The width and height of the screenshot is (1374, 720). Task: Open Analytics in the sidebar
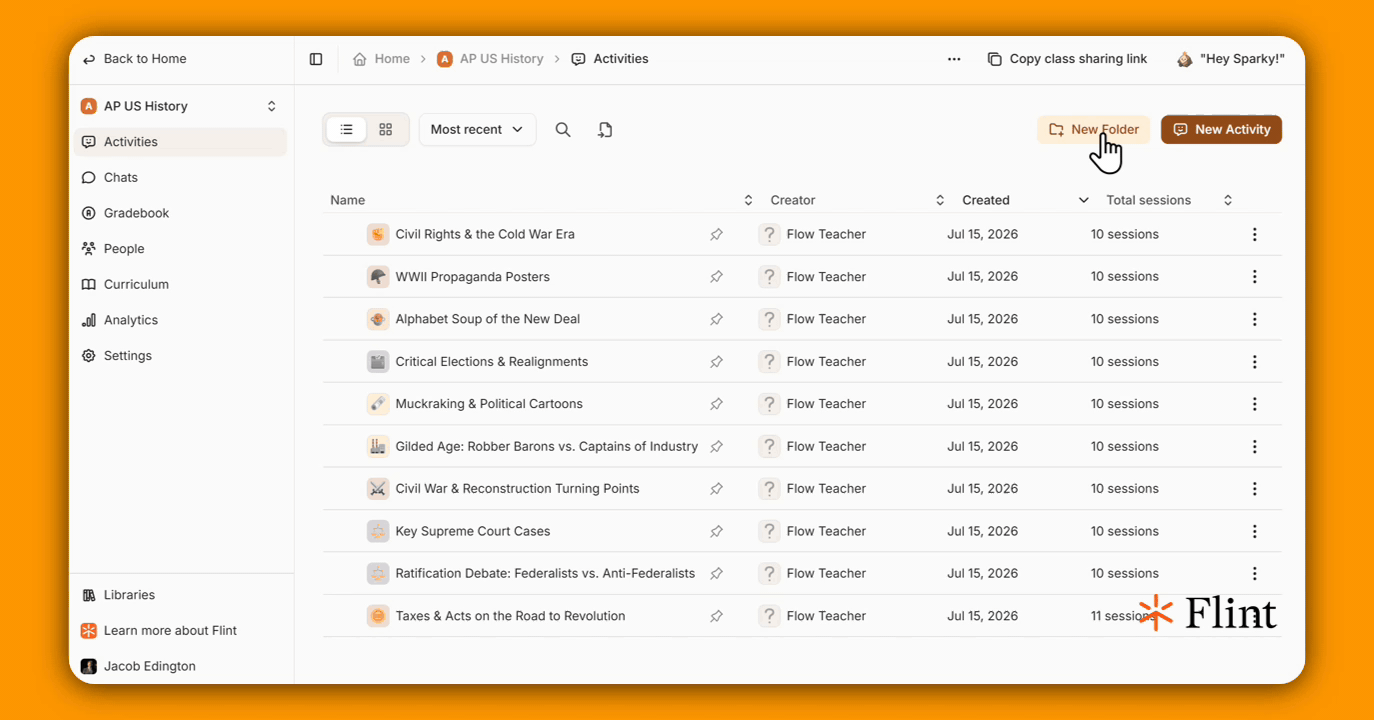point(180,320)
